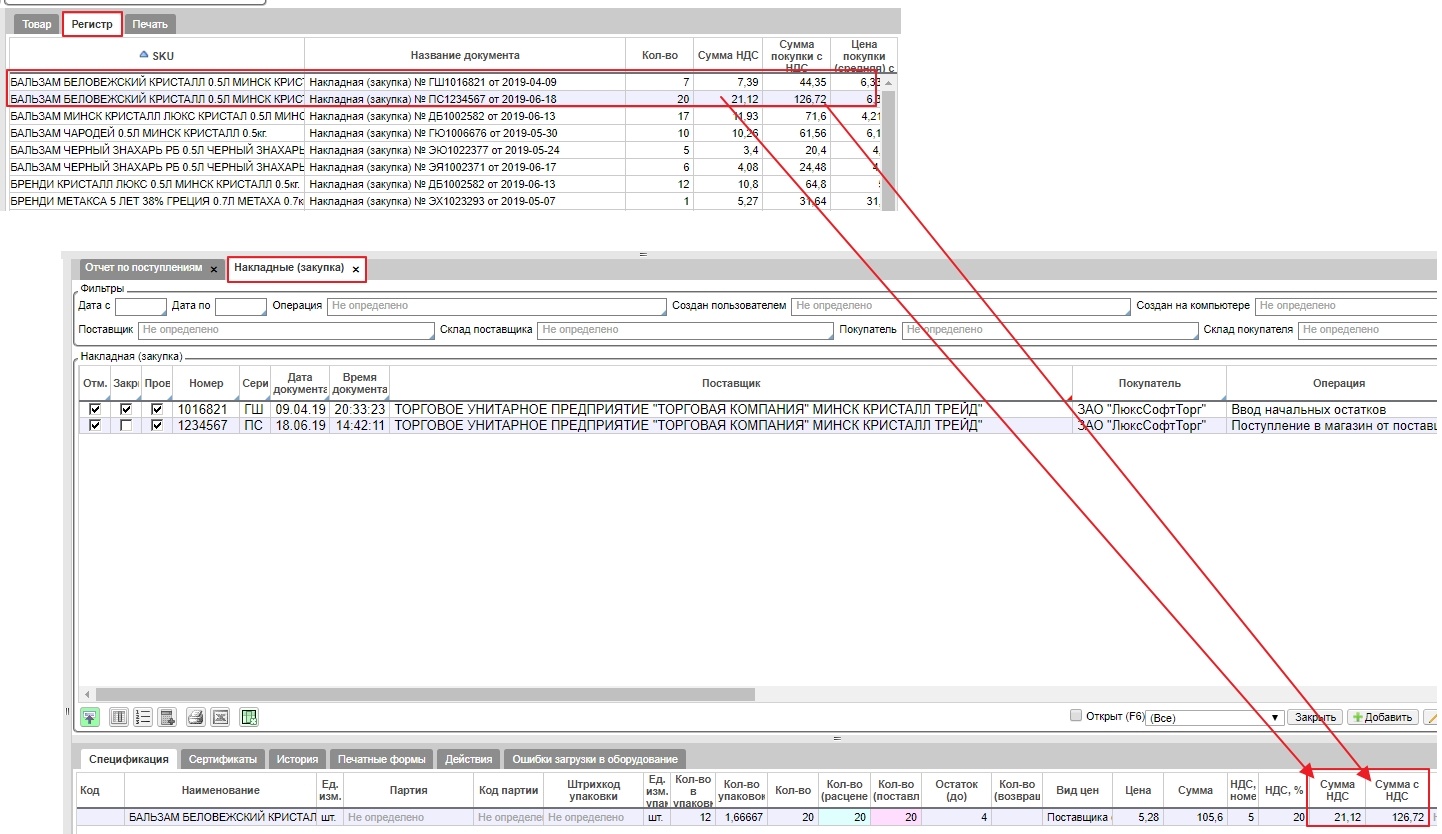Click the numbered list toolbar icon
Viewport: 1442px width, 834px height.
[x=143, y=717]
